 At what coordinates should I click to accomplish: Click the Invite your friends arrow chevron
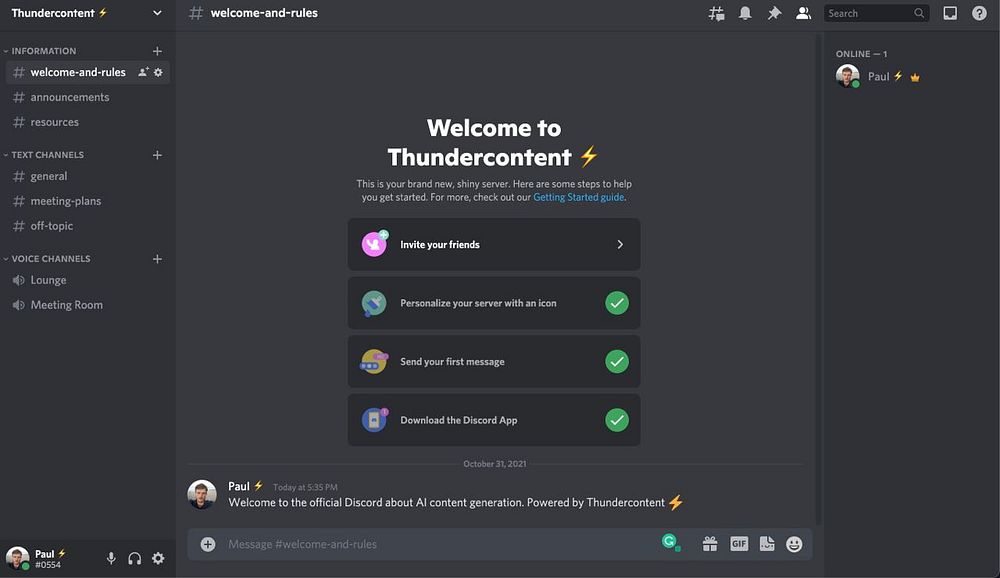pos(620,244)
